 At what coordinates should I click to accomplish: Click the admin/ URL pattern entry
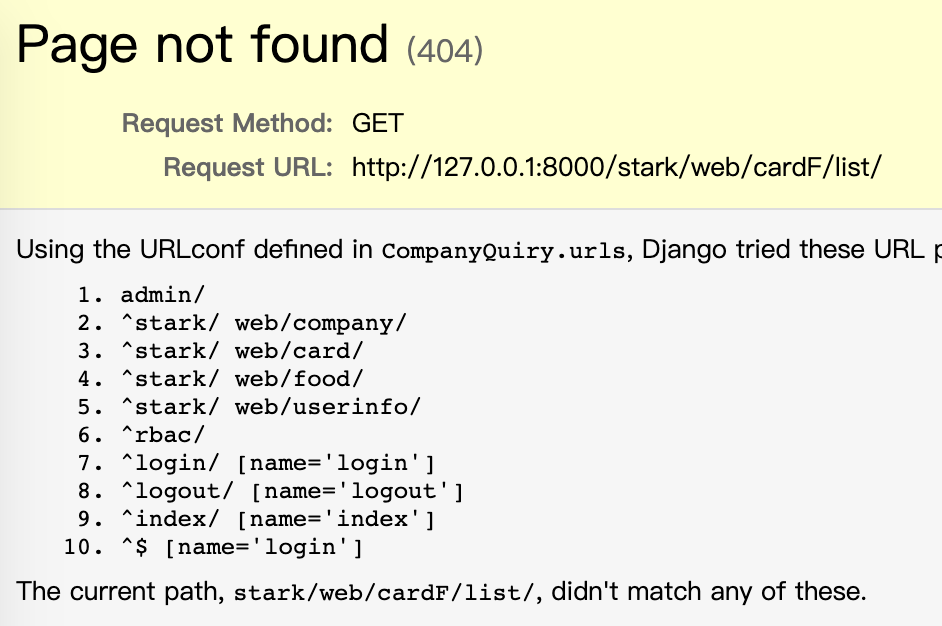click(163, 295)
